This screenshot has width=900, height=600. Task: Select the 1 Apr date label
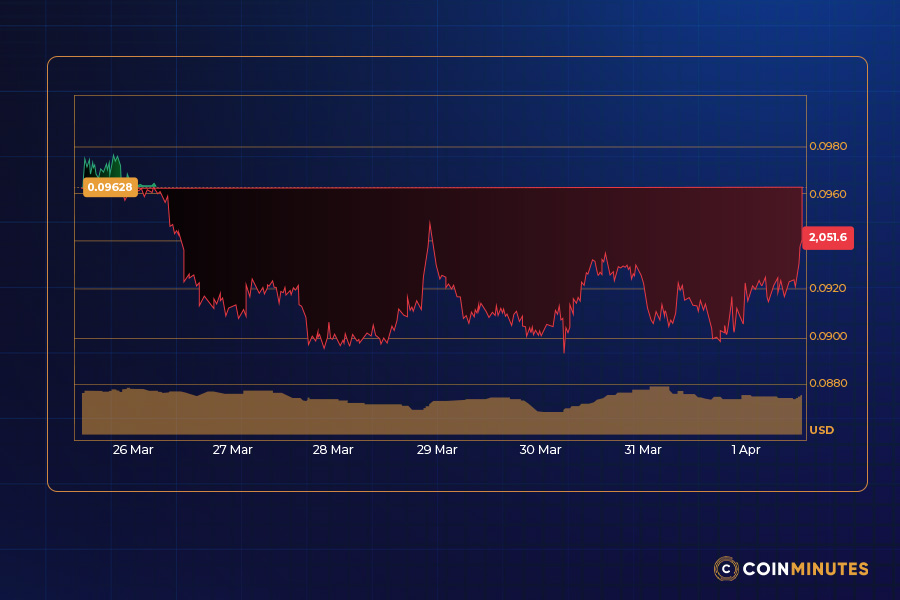tap(746, 450)
